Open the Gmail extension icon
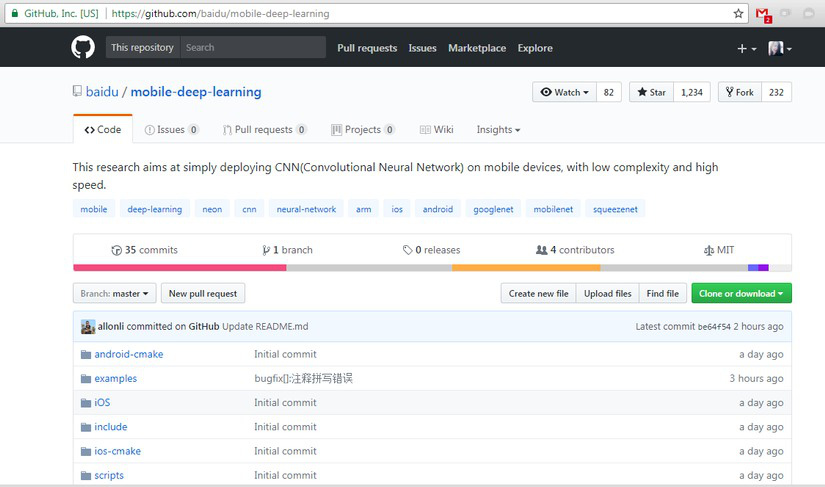Screen dimensions: 825x487 pyautogui.click(x=763, y=15)
